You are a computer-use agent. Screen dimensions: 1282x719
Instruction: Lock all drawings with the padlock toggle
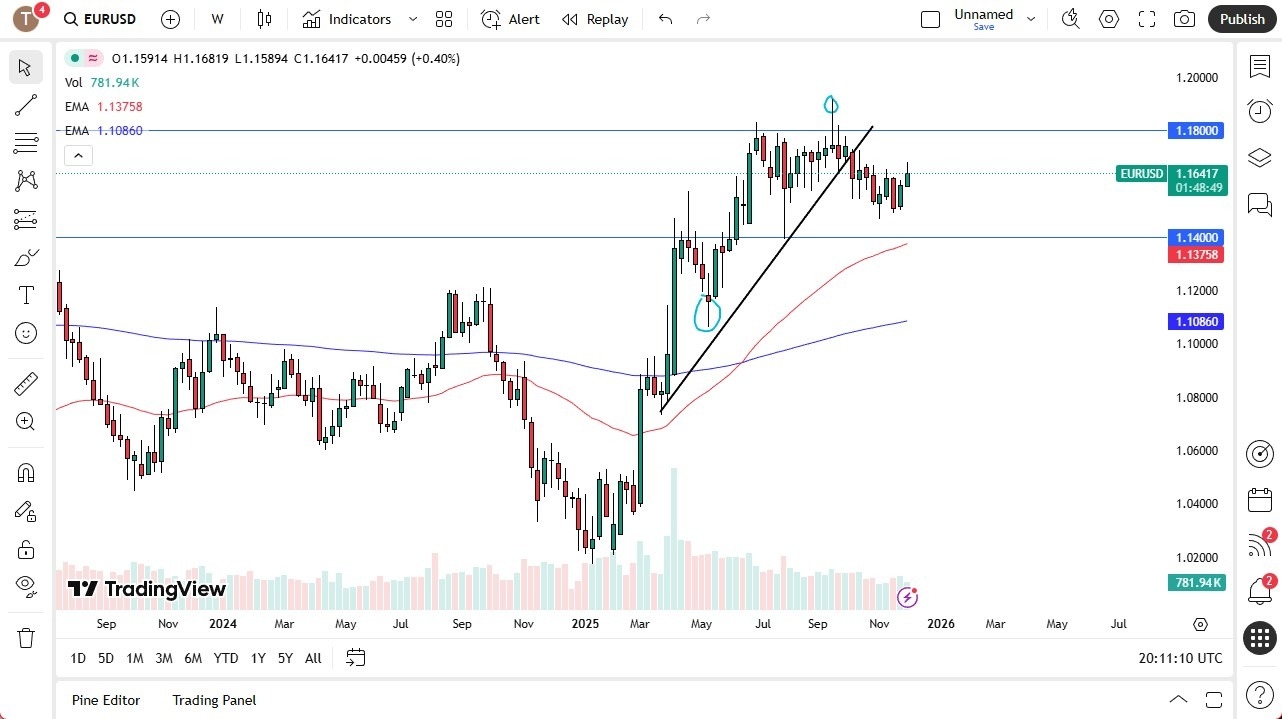pos(25,549)
